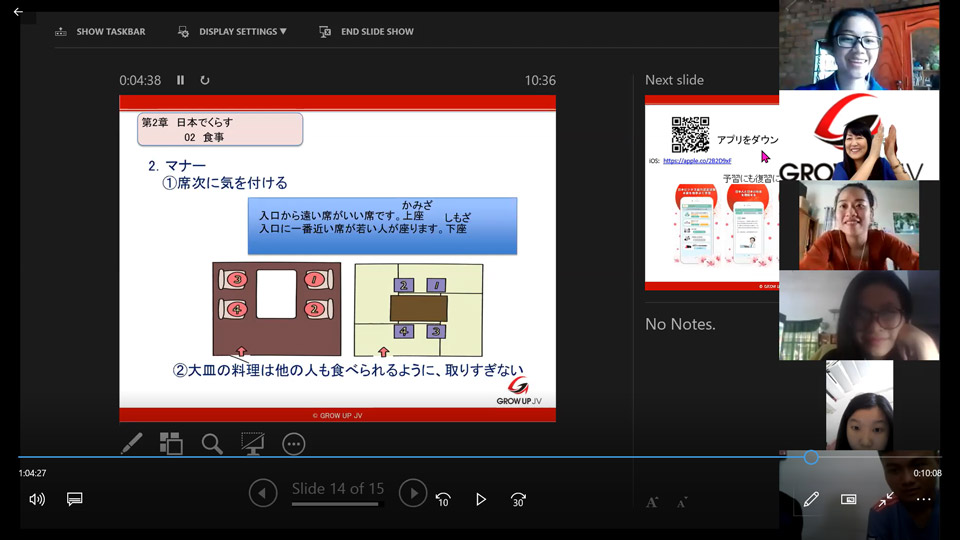The width and height of the screenshot is (960, 540).
Task: Click the Slide 14 of 15 indicator
Action: (x=338, y=489)
